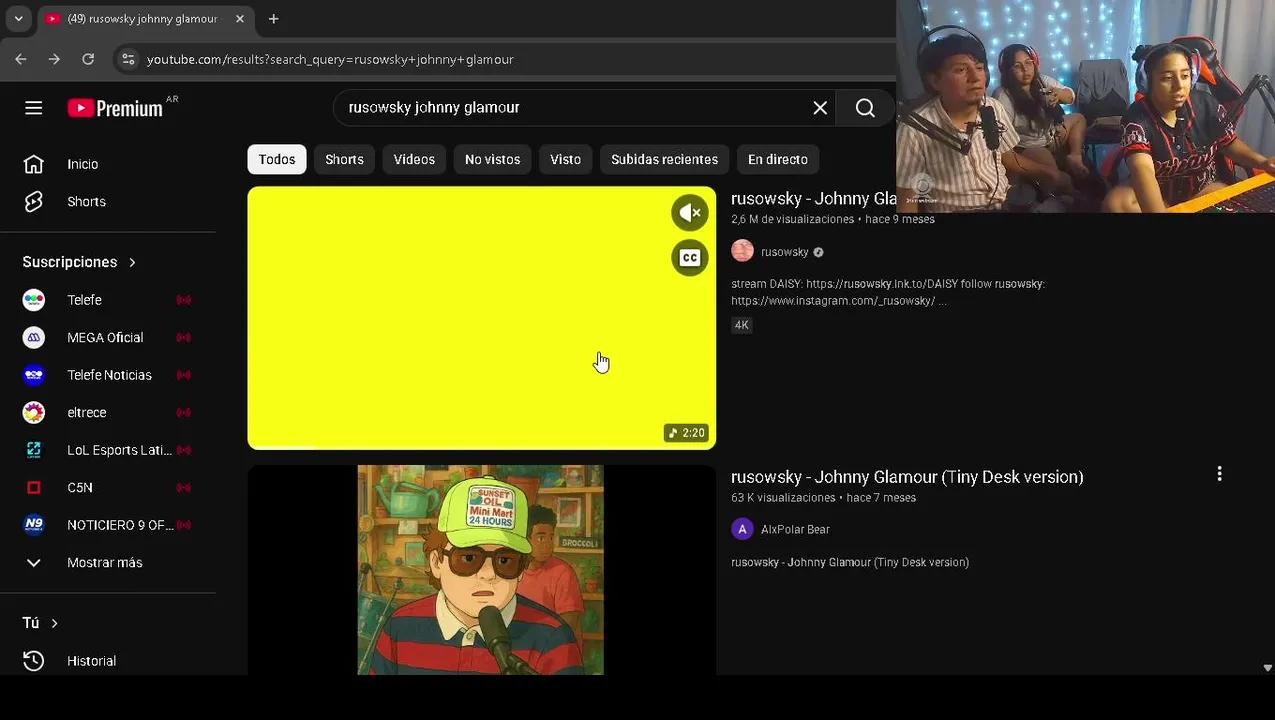This screenshot has width=1275, height=720.
Task: Select the Videos filter chip
Action: click(x=414, y=159)
